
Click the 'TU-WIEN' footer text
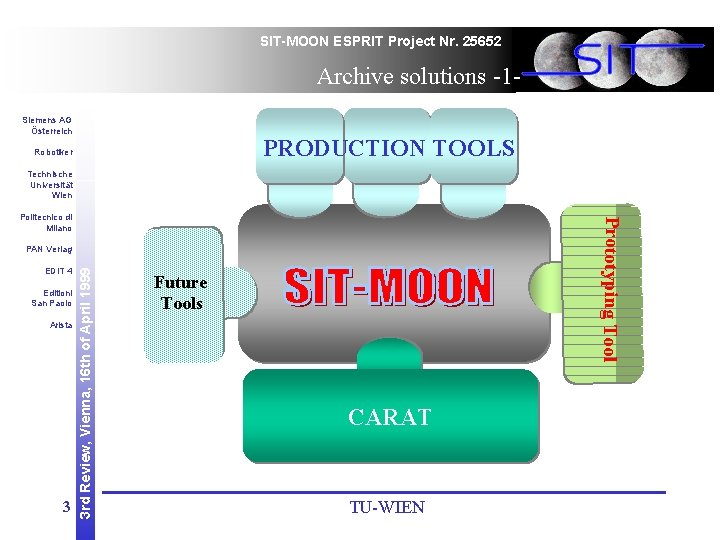tap(387, 507)
